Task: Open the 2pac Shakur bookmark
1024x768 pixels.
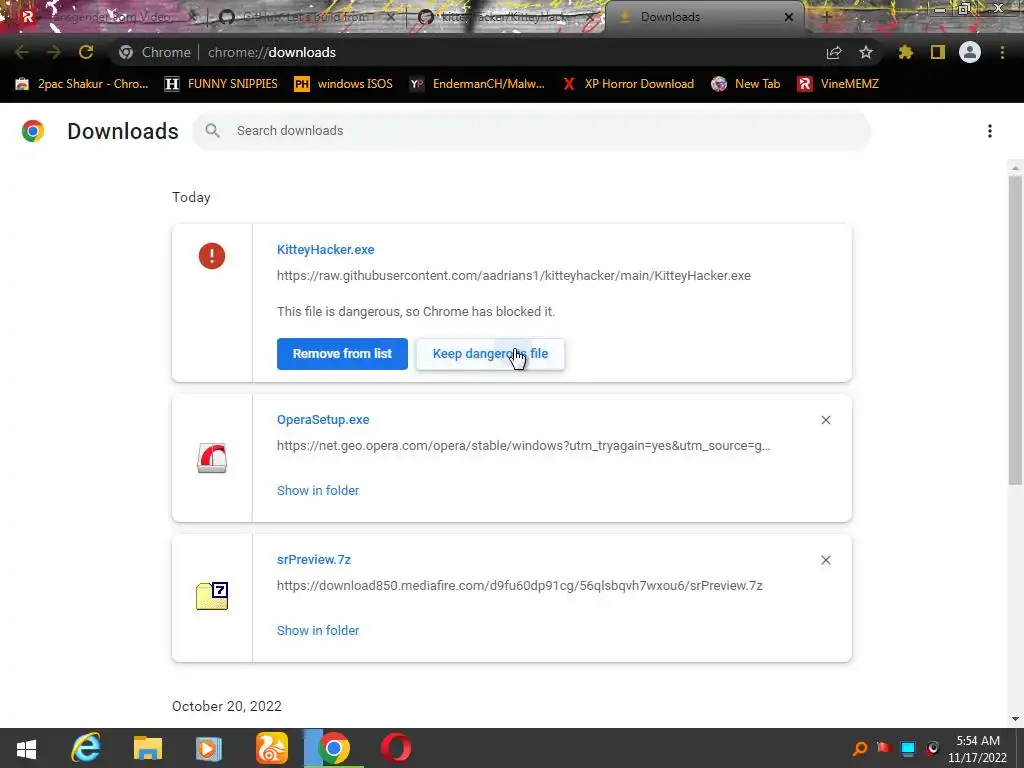Action: point(82,84)
